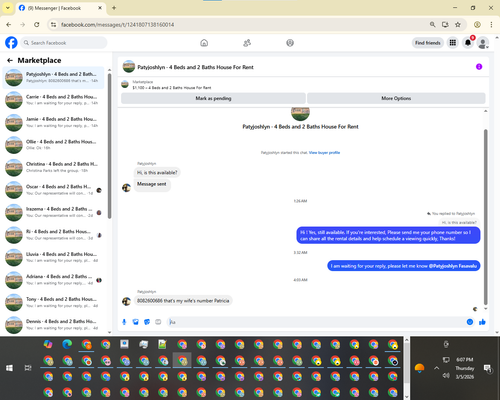This screenshot has height=400, width=500.
Task: Go to Facebook Home feed icon
Action: (x=204, y=43)
